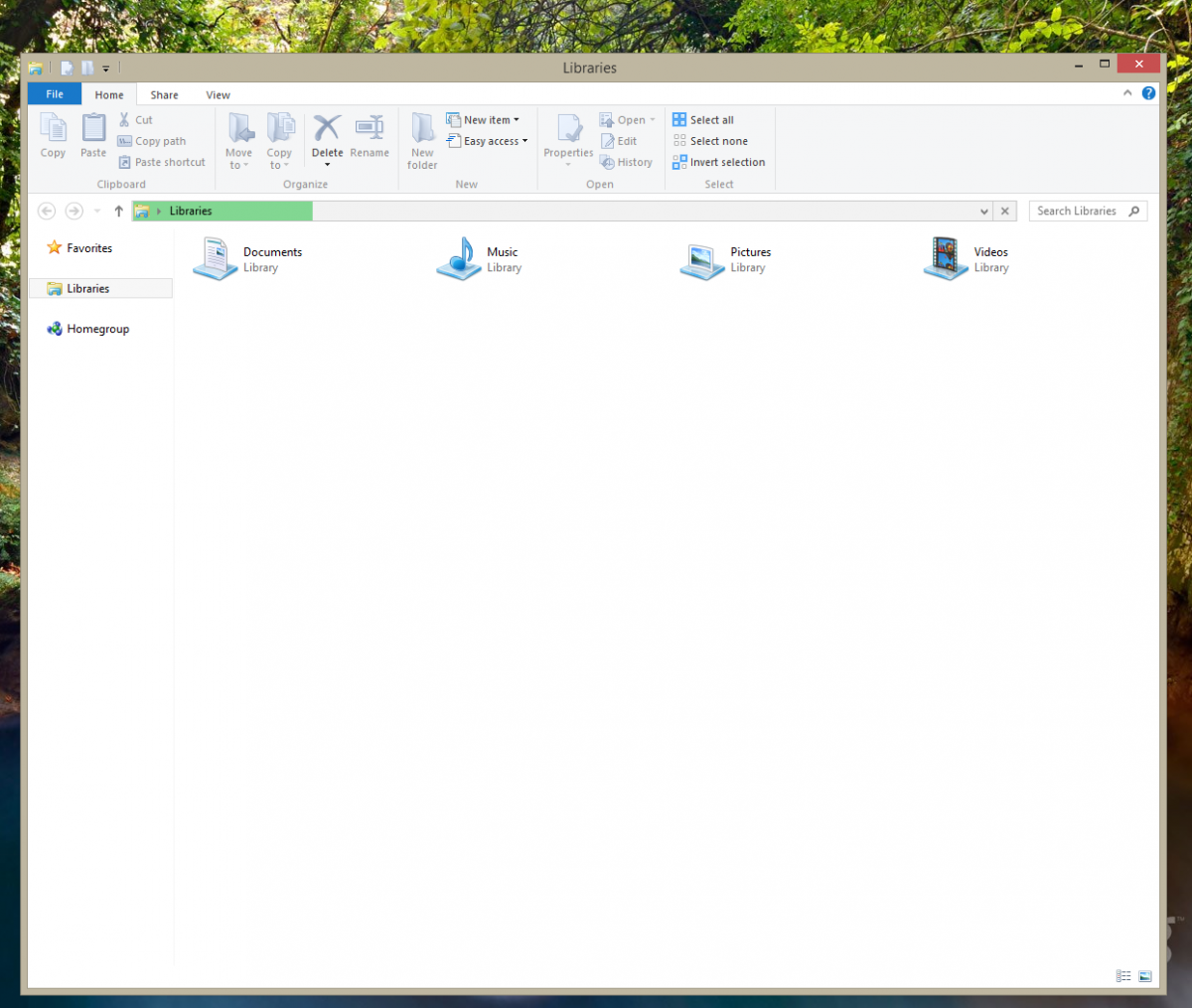Expand address bar history dropdown
The image size is (1192, 1008).
984,212
